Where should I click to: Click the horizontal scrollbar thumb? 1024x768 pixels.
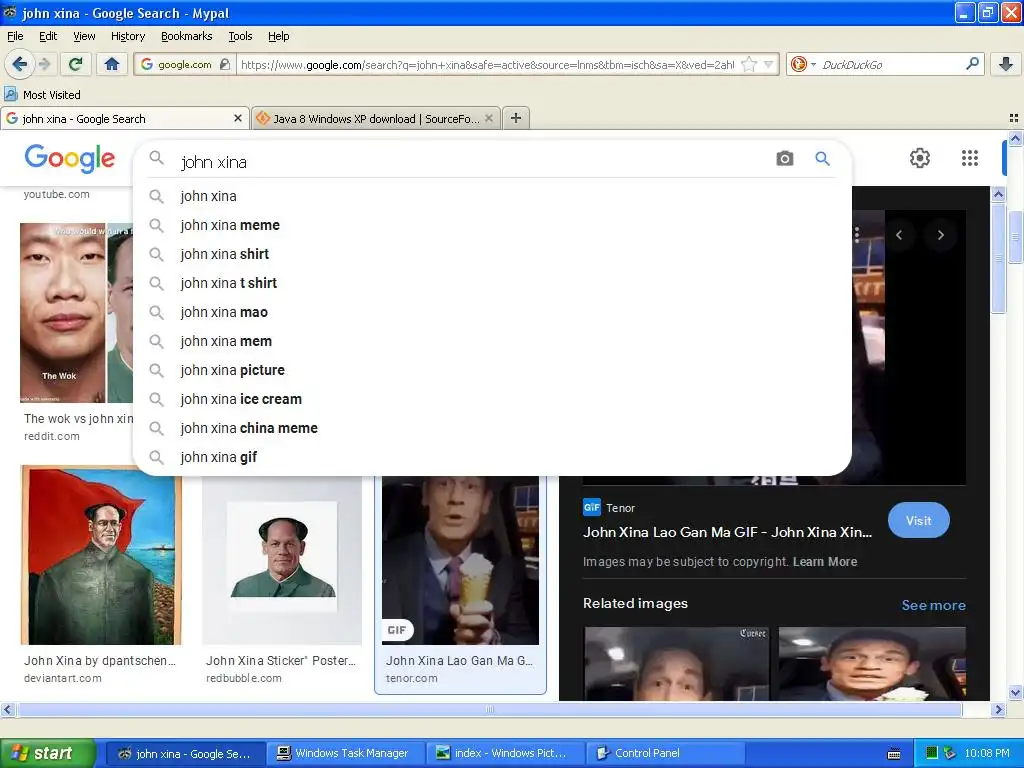tap(490, 709)
